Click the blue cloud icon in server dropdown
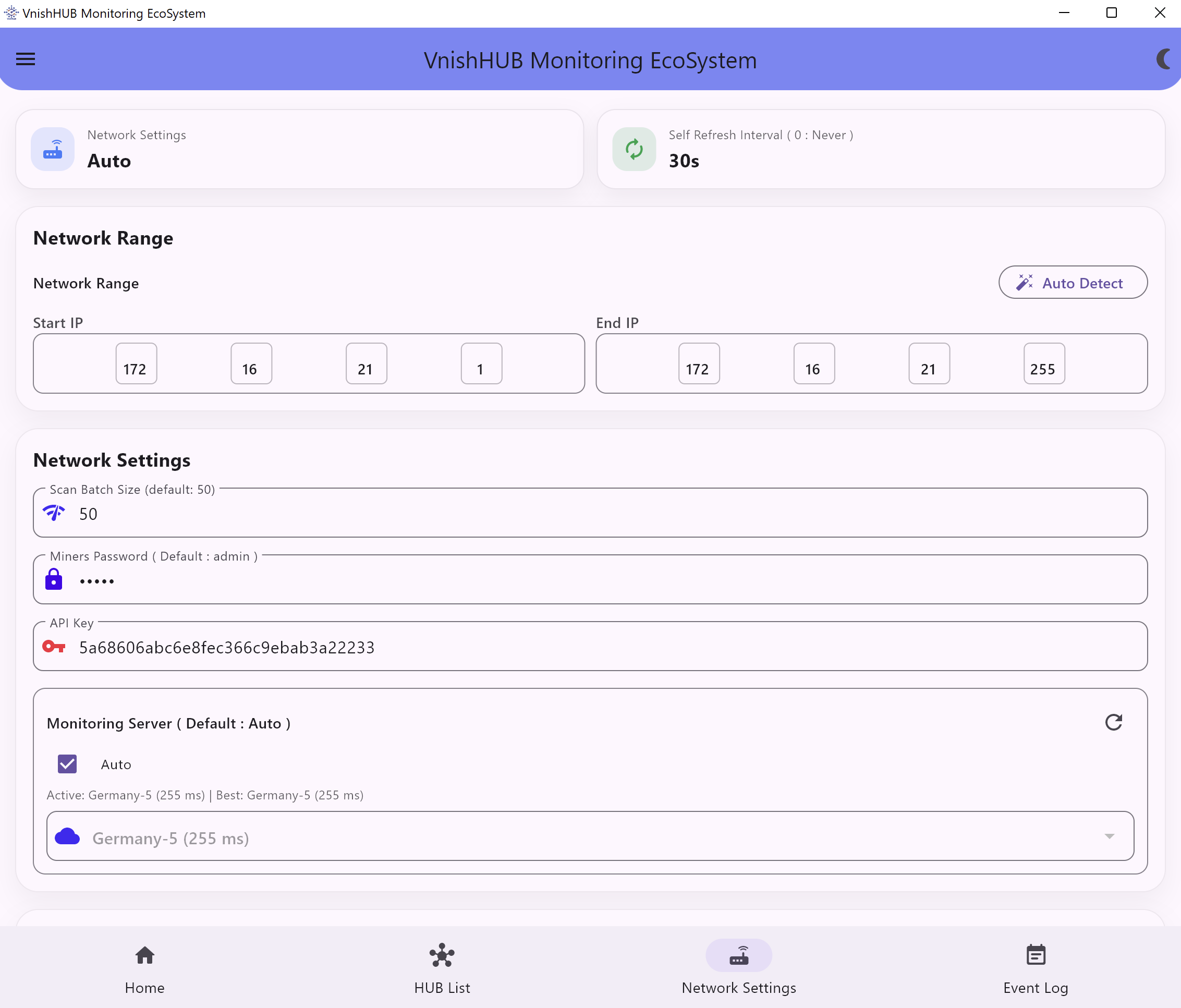1181x1008 pixels. pos(67,836)
